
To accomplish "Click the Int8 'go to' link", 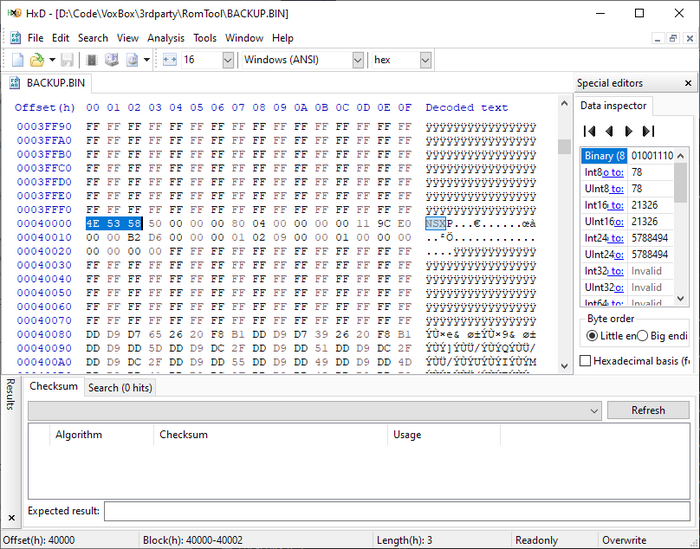I will pyautogui.click(x=608, y=172).
